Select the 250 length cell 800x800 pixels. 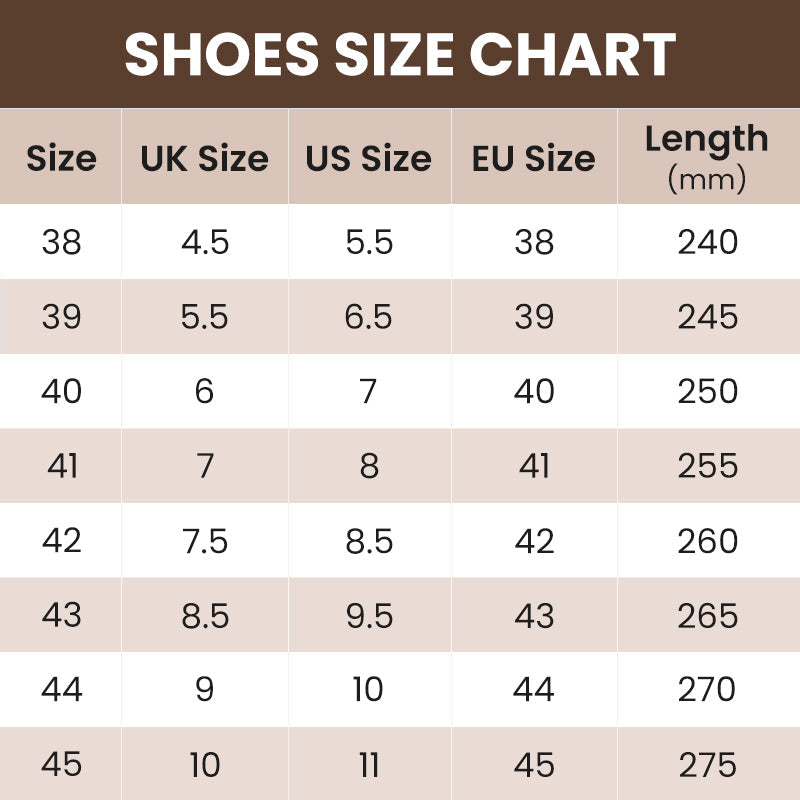pyautogui.click(x=707, y=391)
